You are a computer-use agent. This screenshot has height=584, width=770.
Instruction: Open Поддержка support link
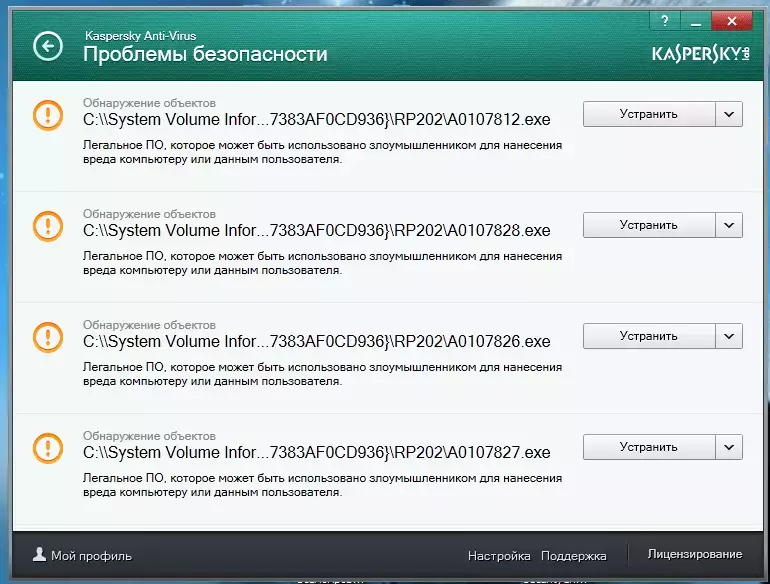pos(574,556)
